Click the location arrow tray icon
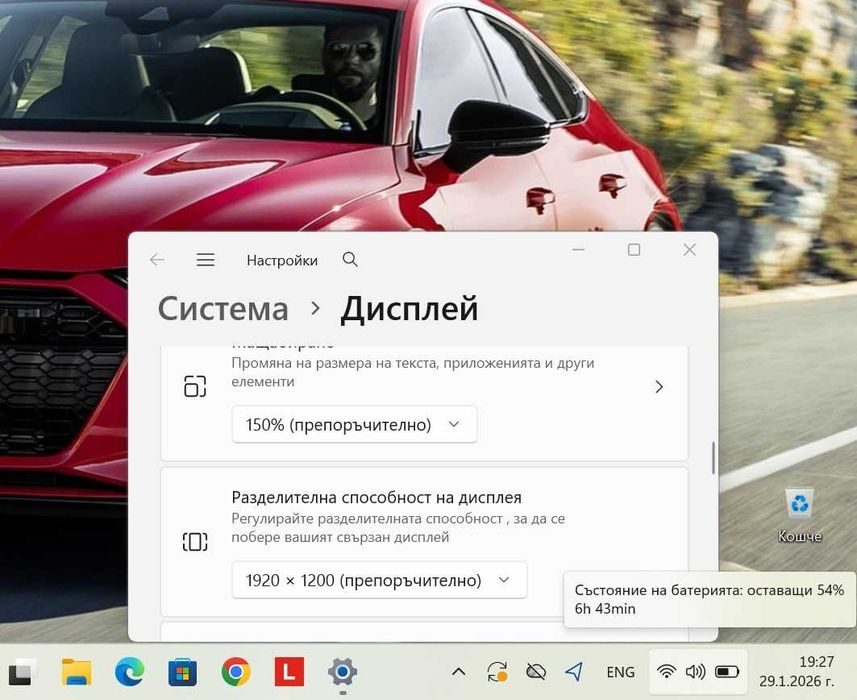This screenshot has height=700, width=857. point(574,672)
